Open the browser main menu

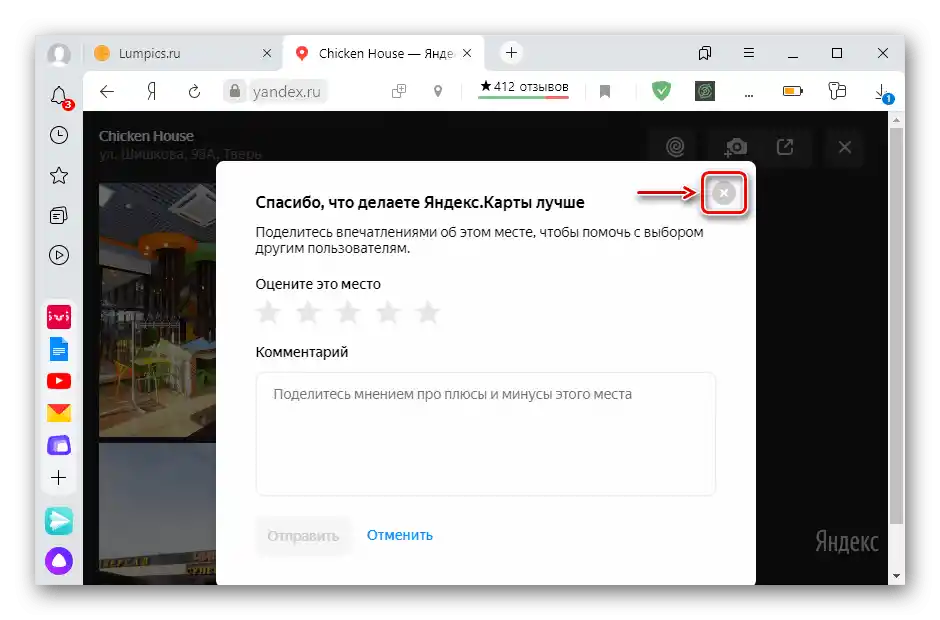pos(749,53)
